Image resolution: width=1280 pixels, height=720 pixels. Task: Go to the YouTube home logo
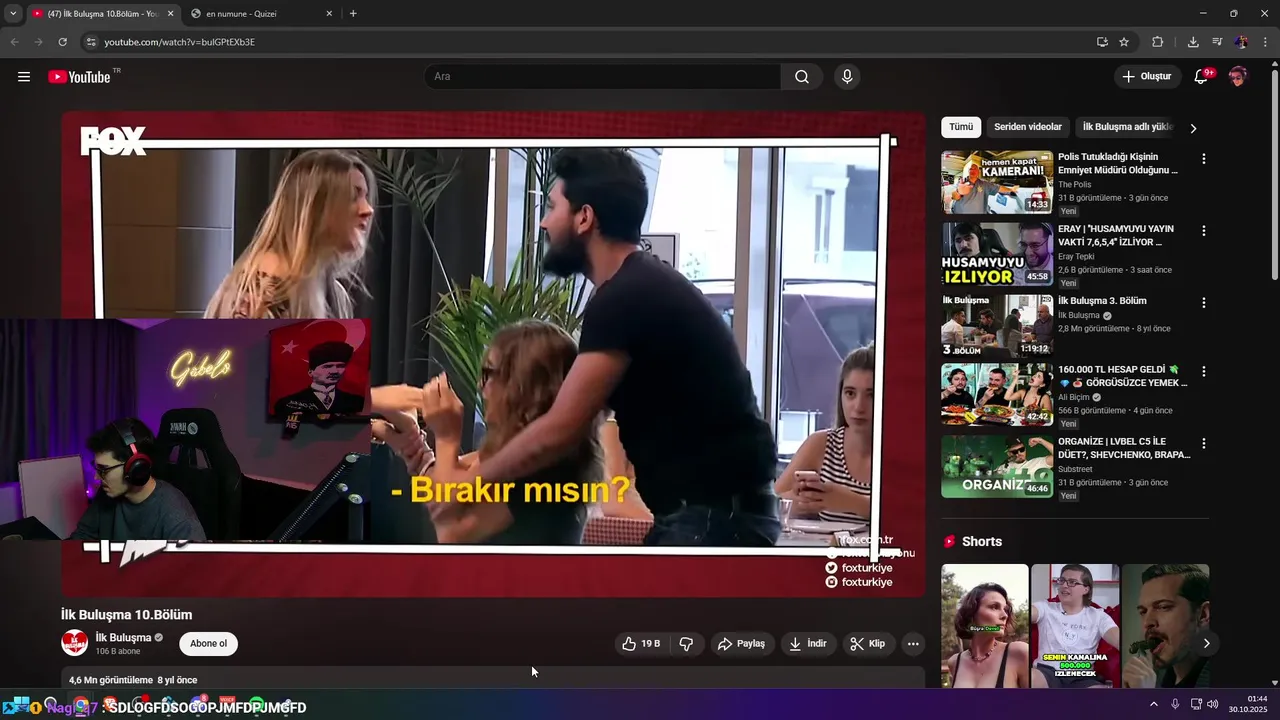79,77
